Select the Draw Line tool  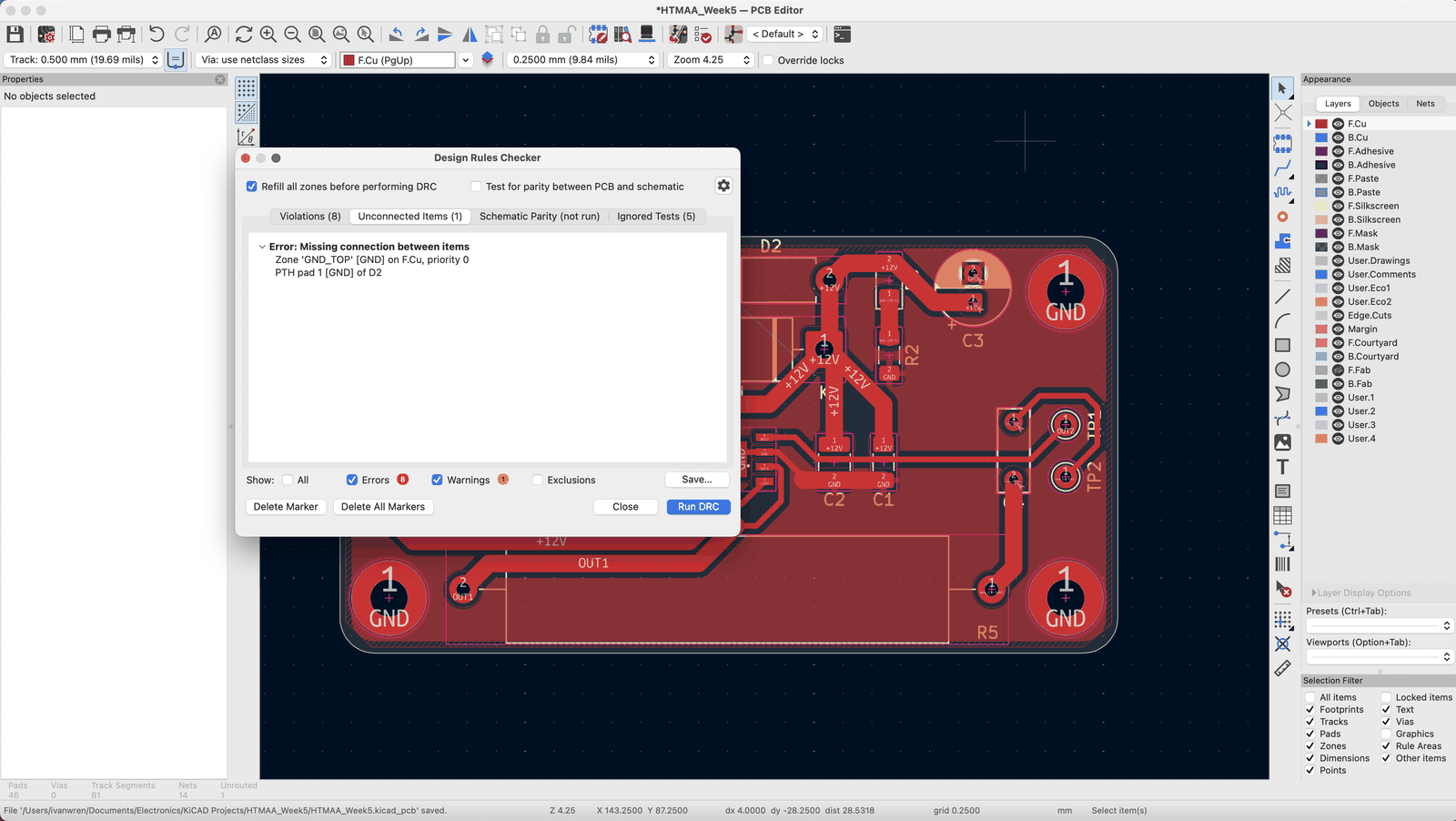coord(1283,296)
